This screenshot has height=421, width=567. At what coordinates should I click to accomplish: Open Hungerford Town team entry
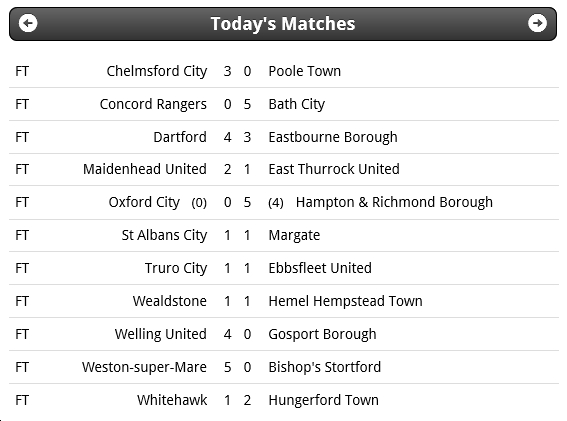point(323,400)
